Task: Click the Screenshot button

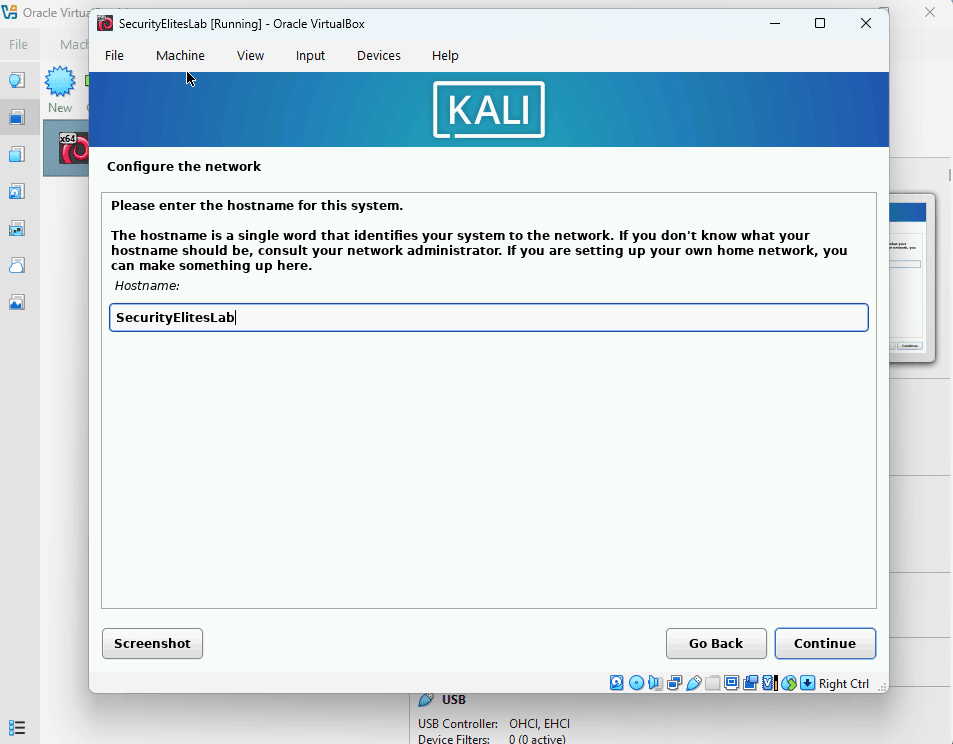Action: tap(152, 643)
